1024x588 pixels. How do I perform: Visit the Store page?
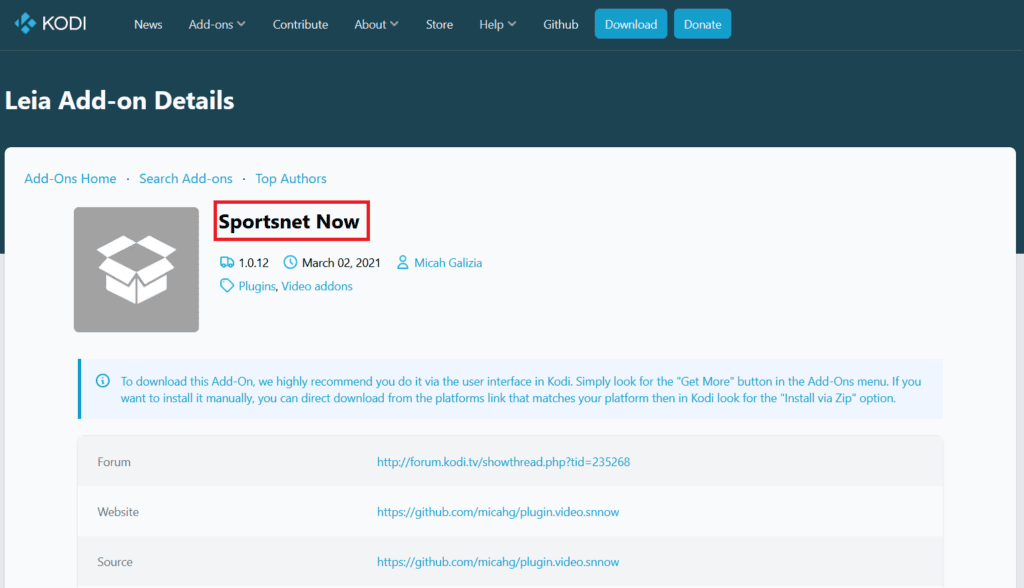tap(439, 24)
